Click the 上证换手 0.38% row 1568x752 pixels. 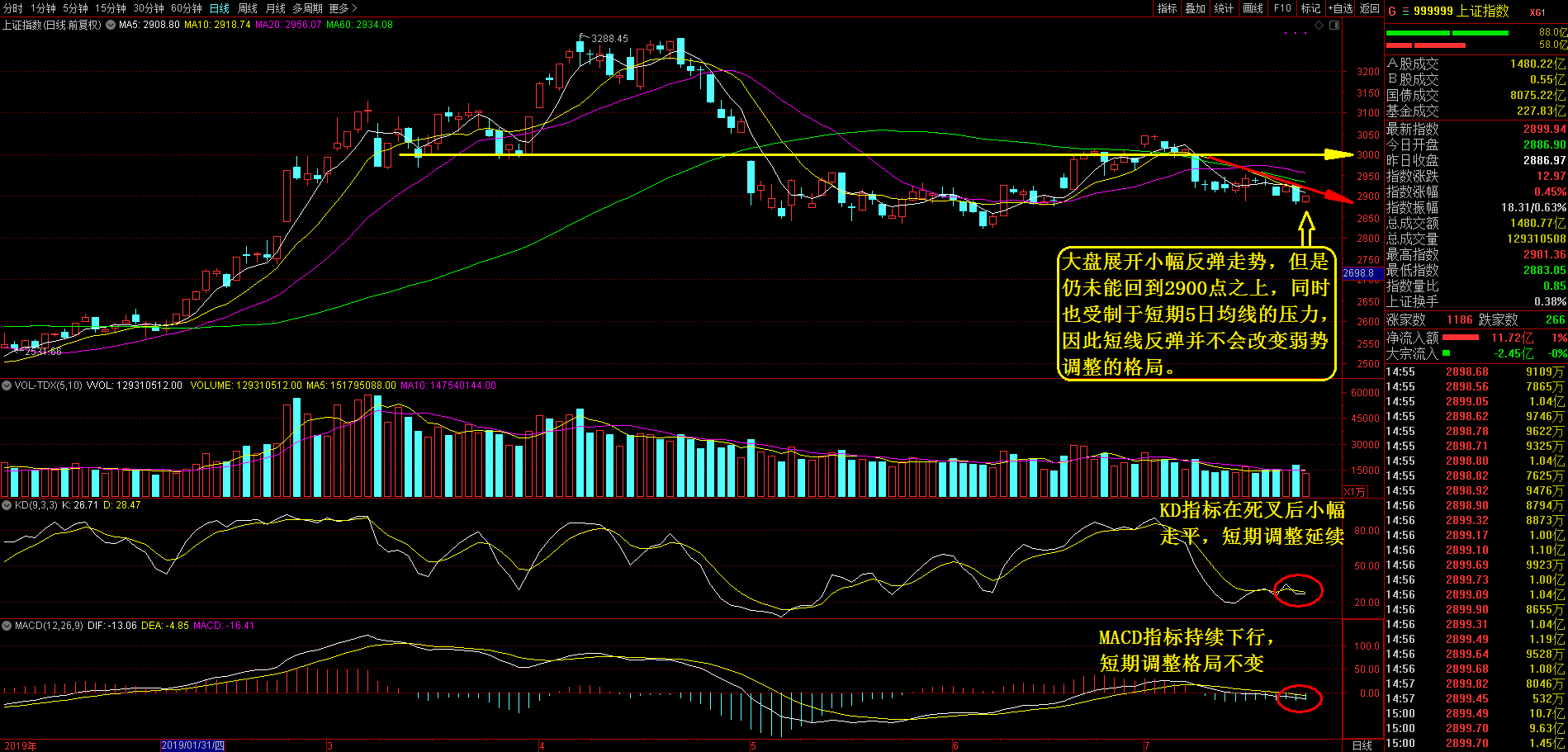[1476, 301]
